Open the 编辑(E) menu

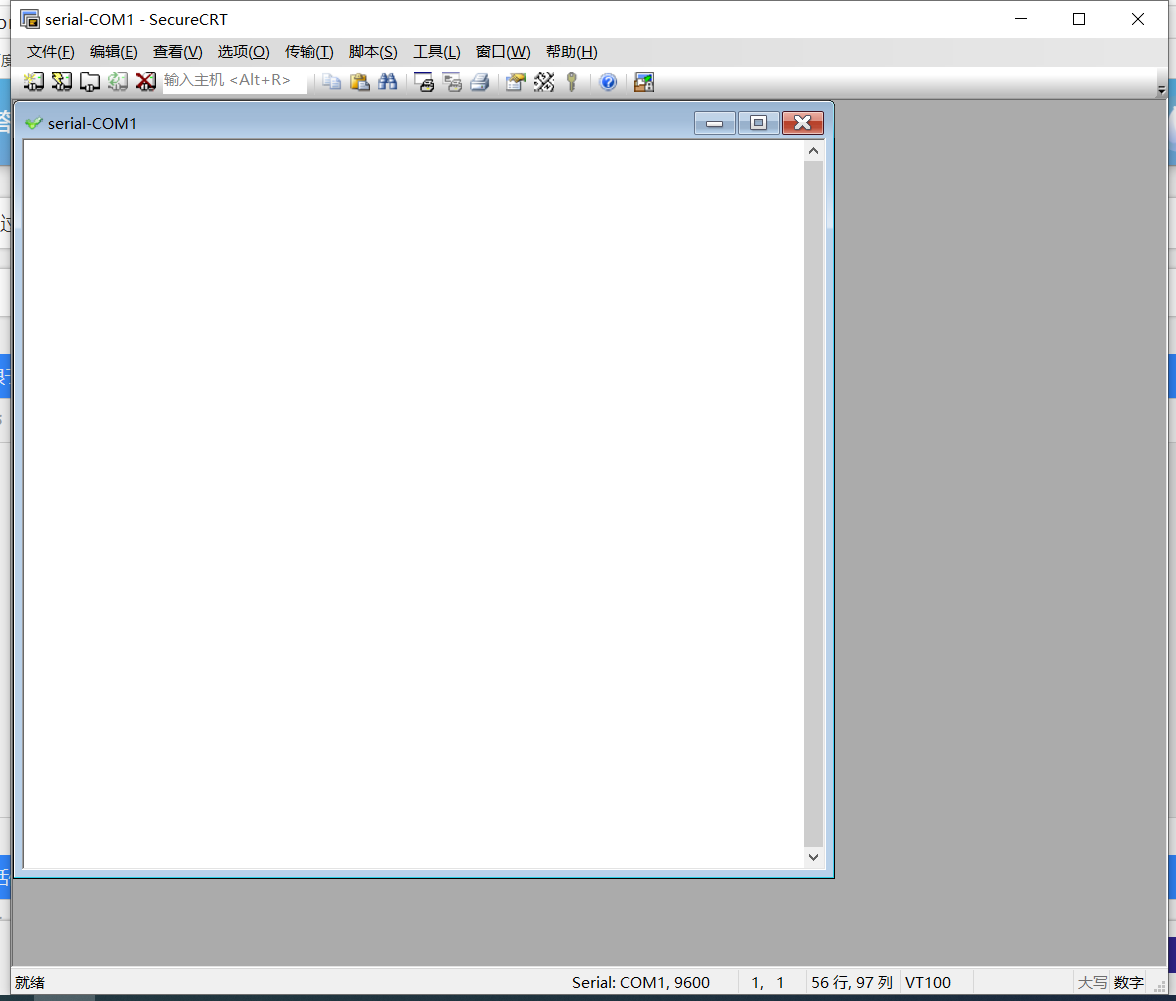(113, 52)
